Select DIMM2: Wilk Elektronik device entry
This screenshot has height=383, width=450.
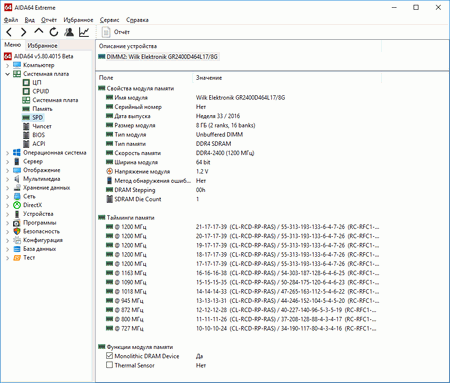click(x=159, y=57)
